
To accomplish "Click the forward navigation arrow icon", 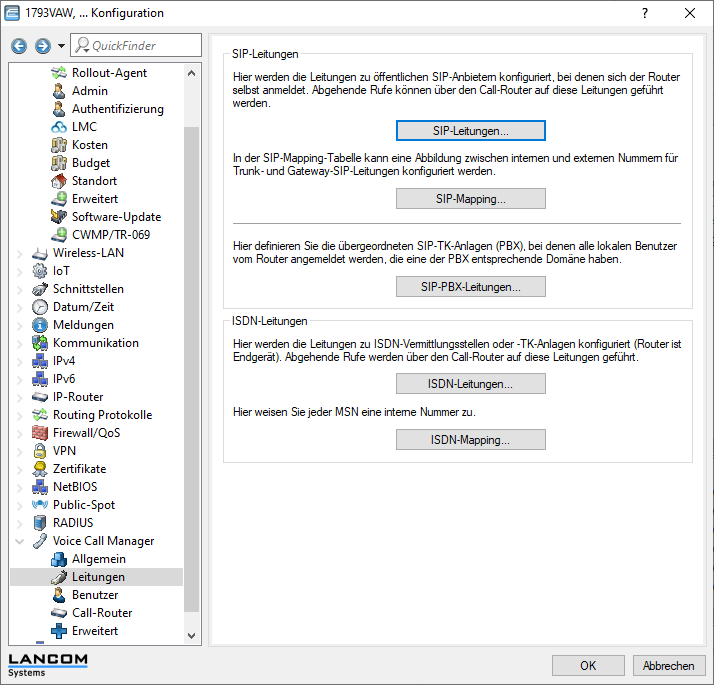I will point(42,46).
